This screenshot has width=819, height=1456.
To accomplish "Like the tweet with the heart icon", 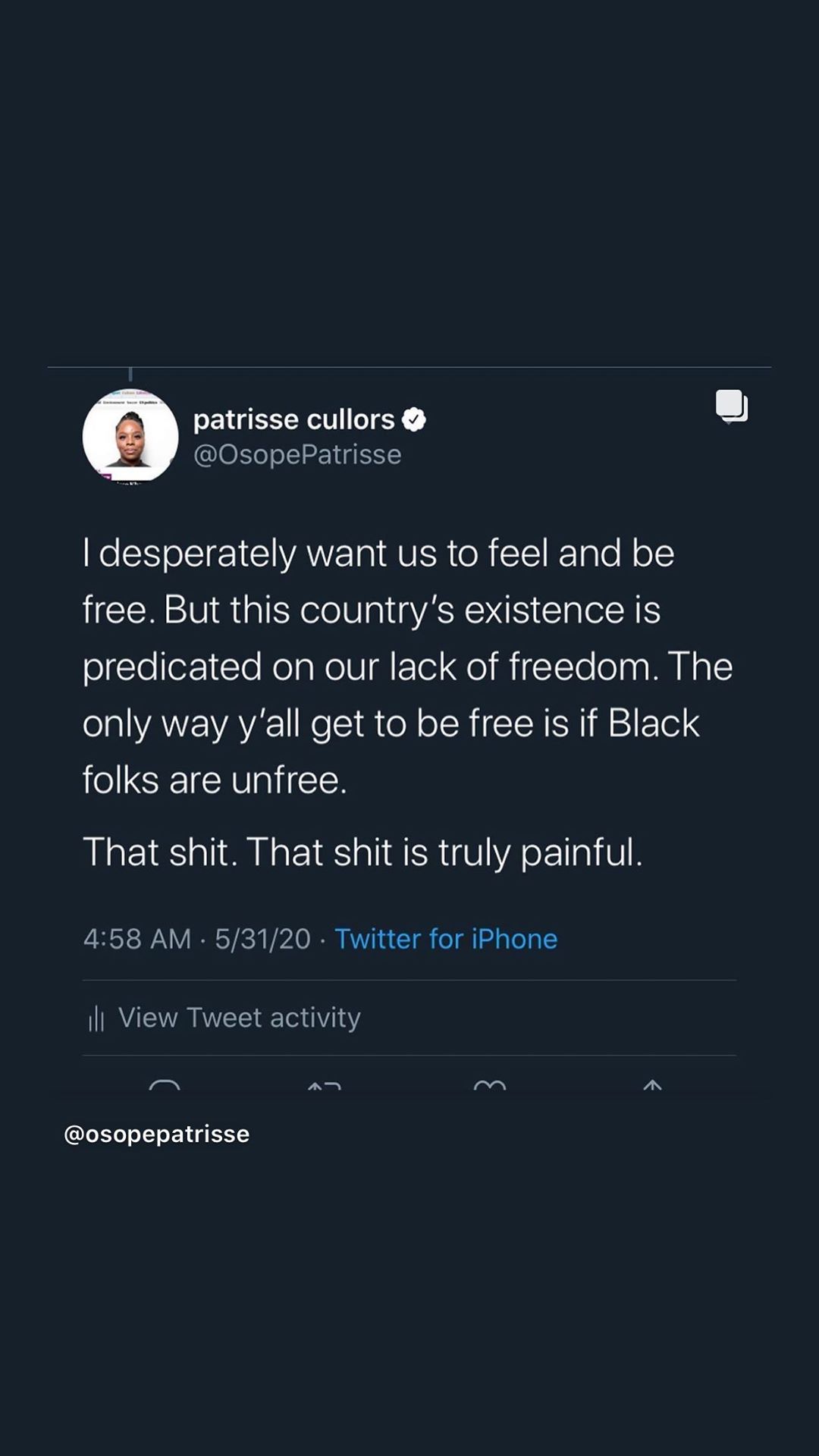I will coord(489,1087).
